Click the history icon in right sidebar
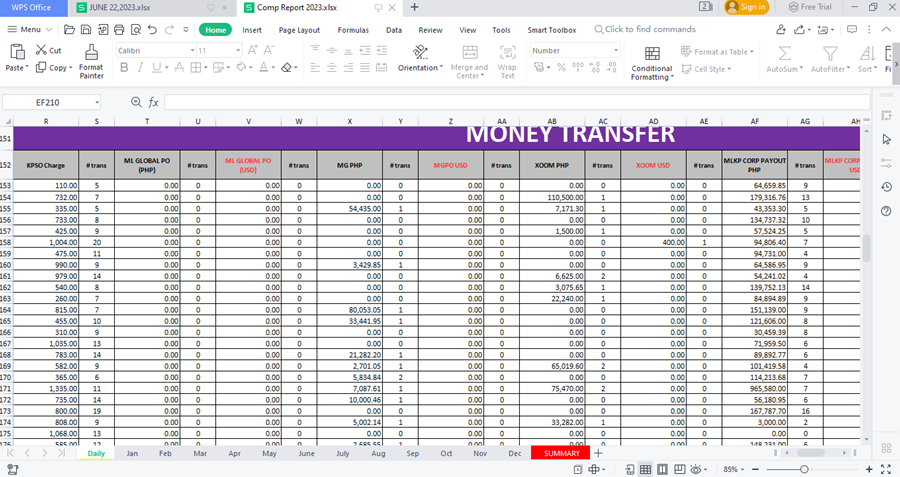900x477 pixels. coord(887,187)
